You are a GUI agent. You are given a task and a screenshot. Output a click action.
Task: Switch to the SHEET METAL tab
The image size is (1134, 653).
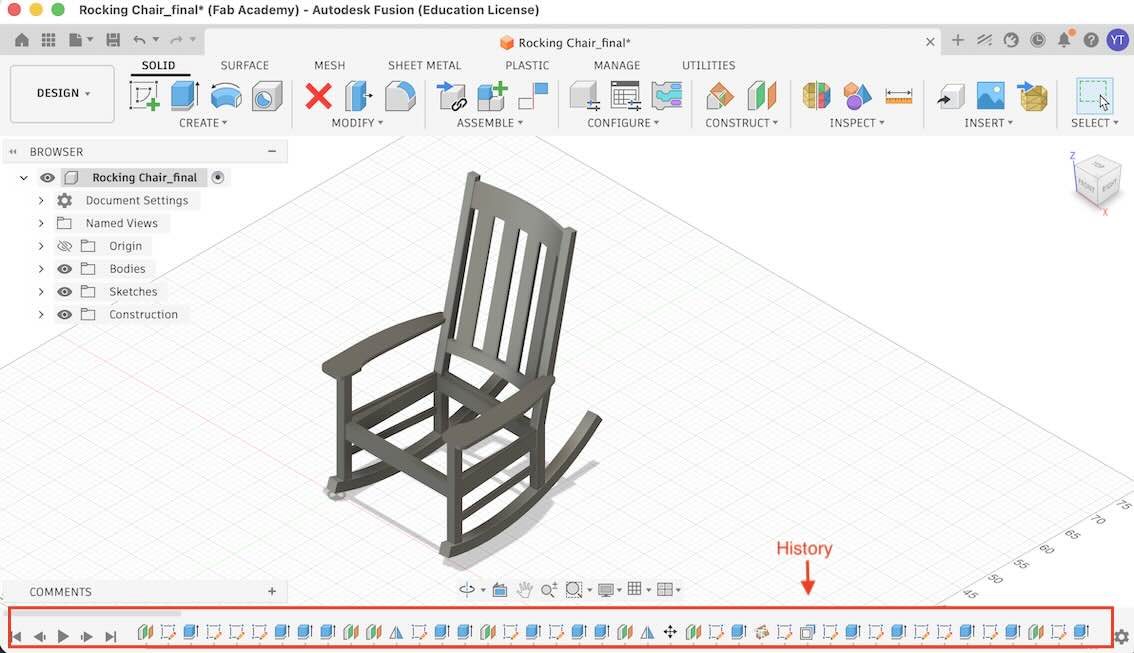[425, 65]
